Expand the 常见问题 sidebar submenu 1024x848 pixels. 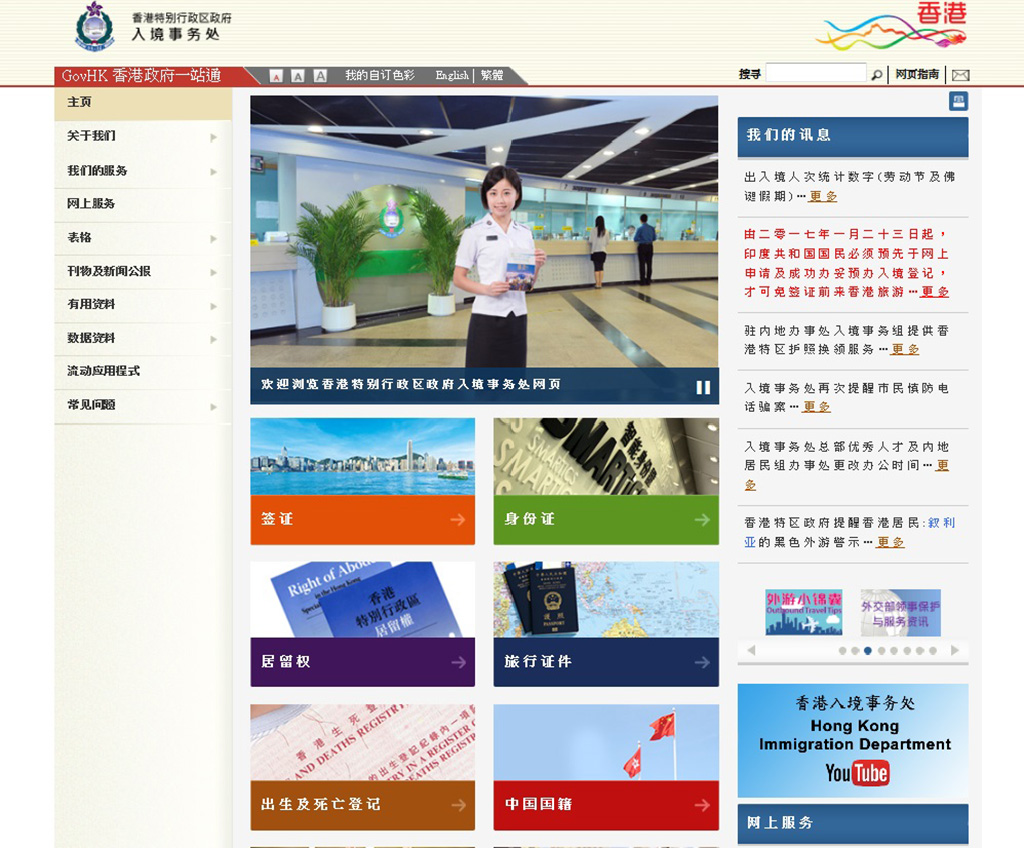click(x=213, y=406)
